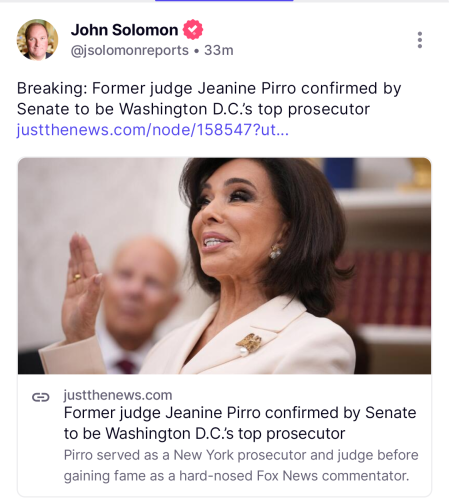Click the justthenews.com domain label in card
The height and width of the screenshot is (500, 449).
(118, 395)
